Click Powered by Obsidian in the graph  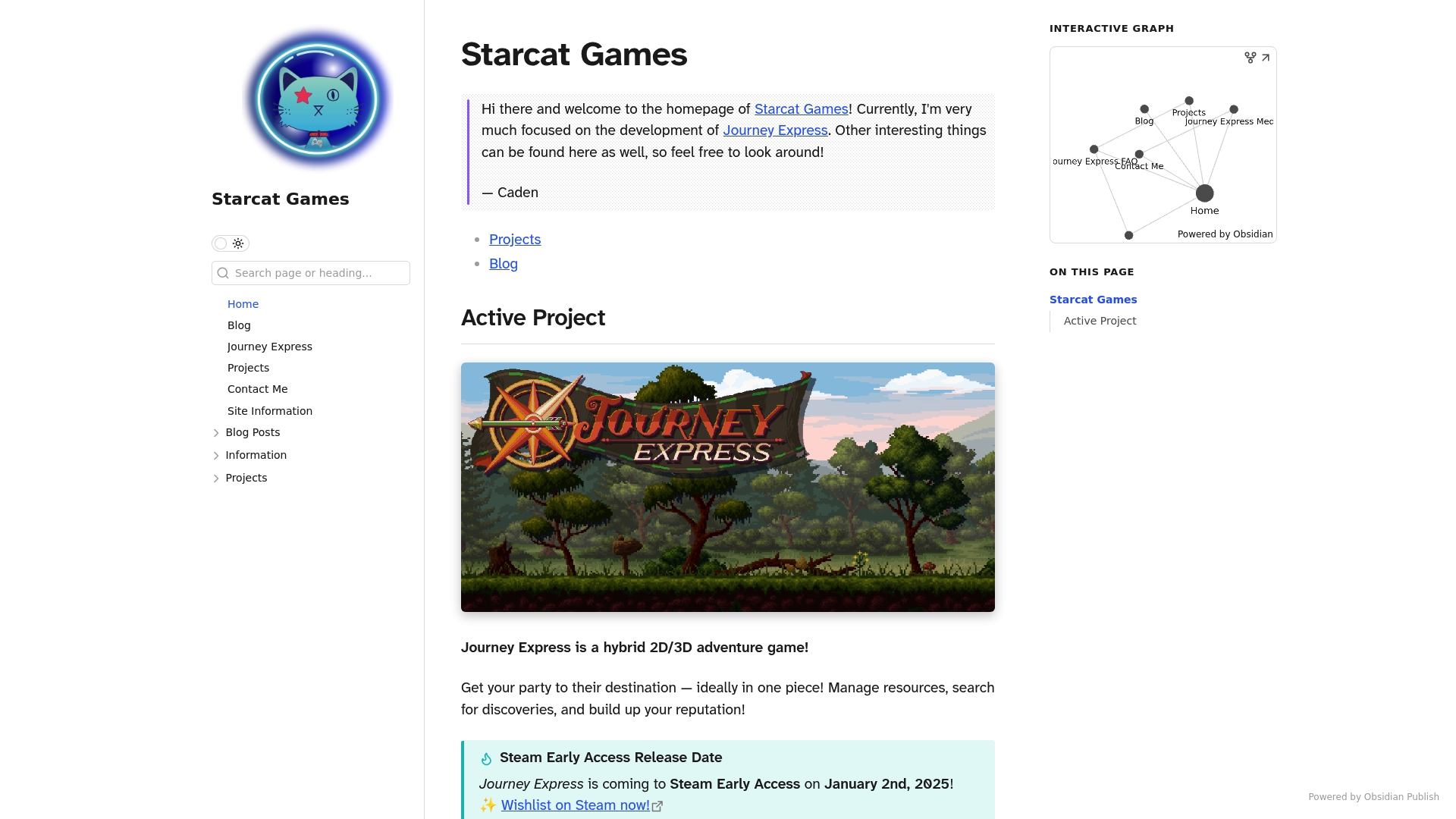[1225, 234]
